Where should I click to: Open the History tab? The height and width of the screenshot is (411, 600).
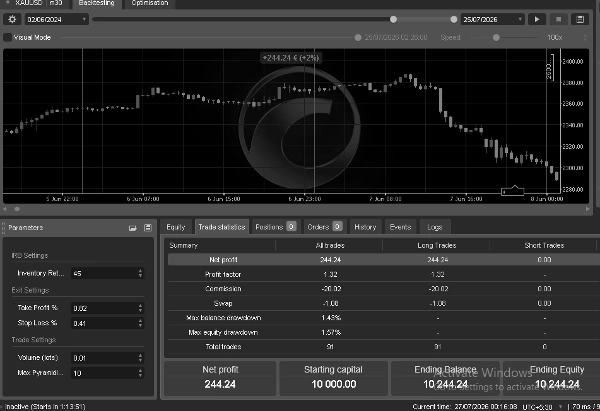pyautogui.click(x=365, y=227)
